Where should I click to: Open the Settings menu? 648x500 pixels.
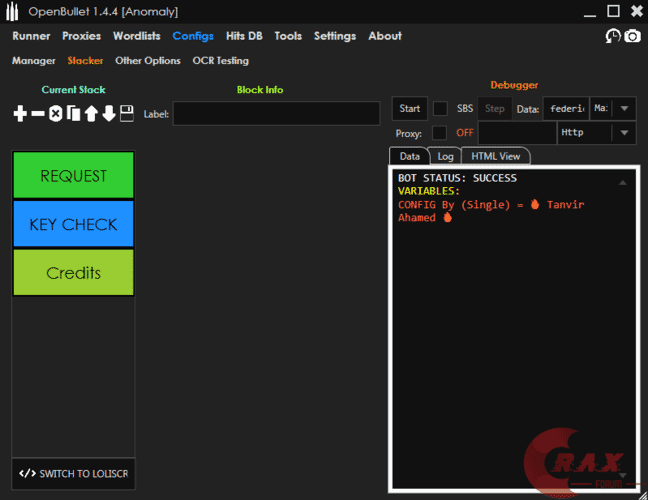[x=335, y=36]
